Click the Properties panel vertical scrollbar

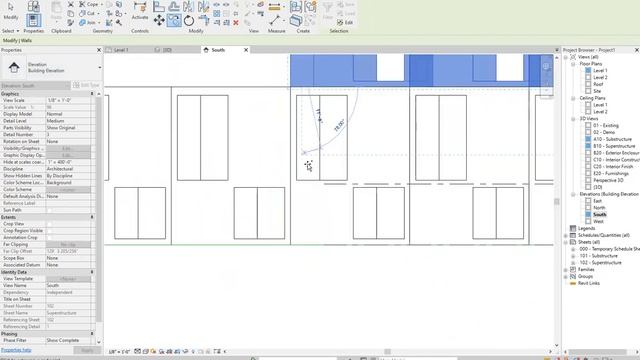(x=98, y=208)
